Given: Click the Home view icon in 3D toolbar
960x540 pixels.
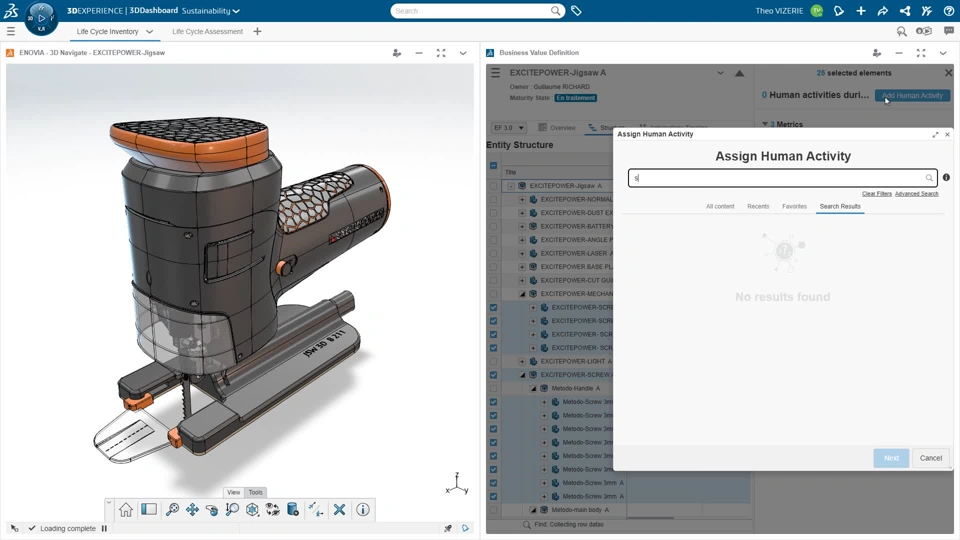Looking at the screenshot, I should coord(126,510).
